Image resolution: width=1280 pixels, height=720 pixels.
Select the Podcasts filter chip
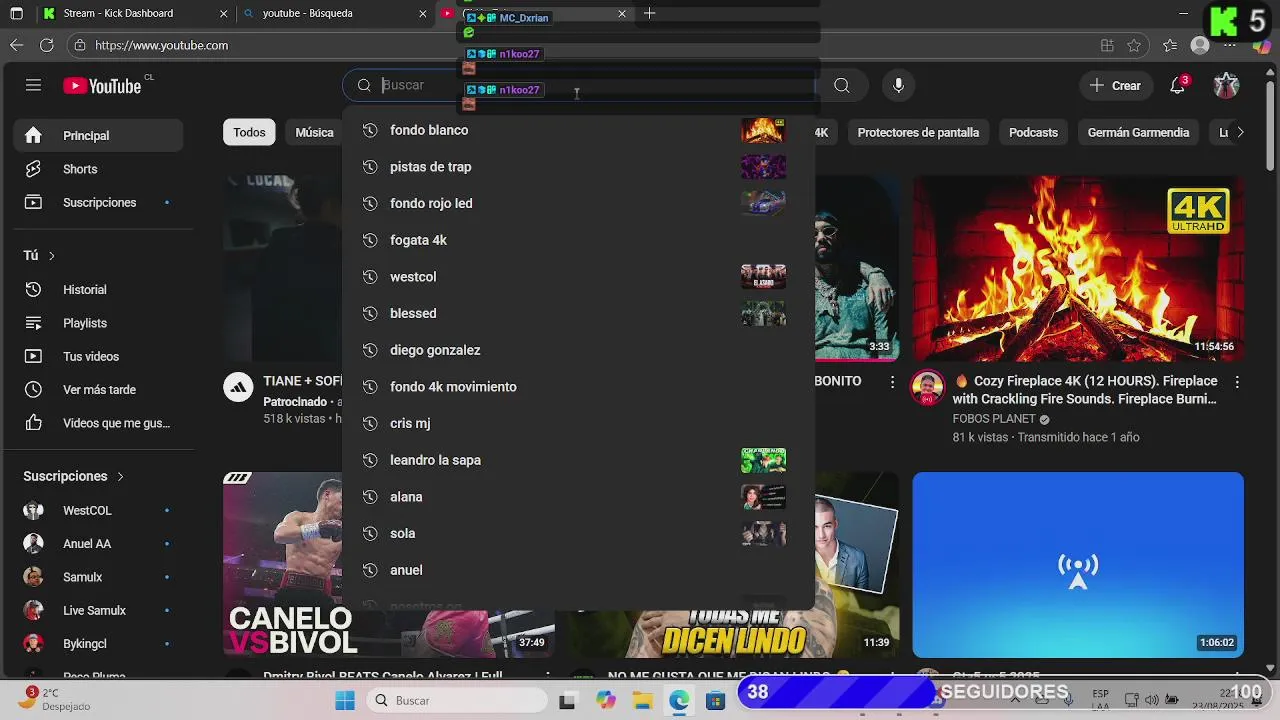pos(1033,132)
